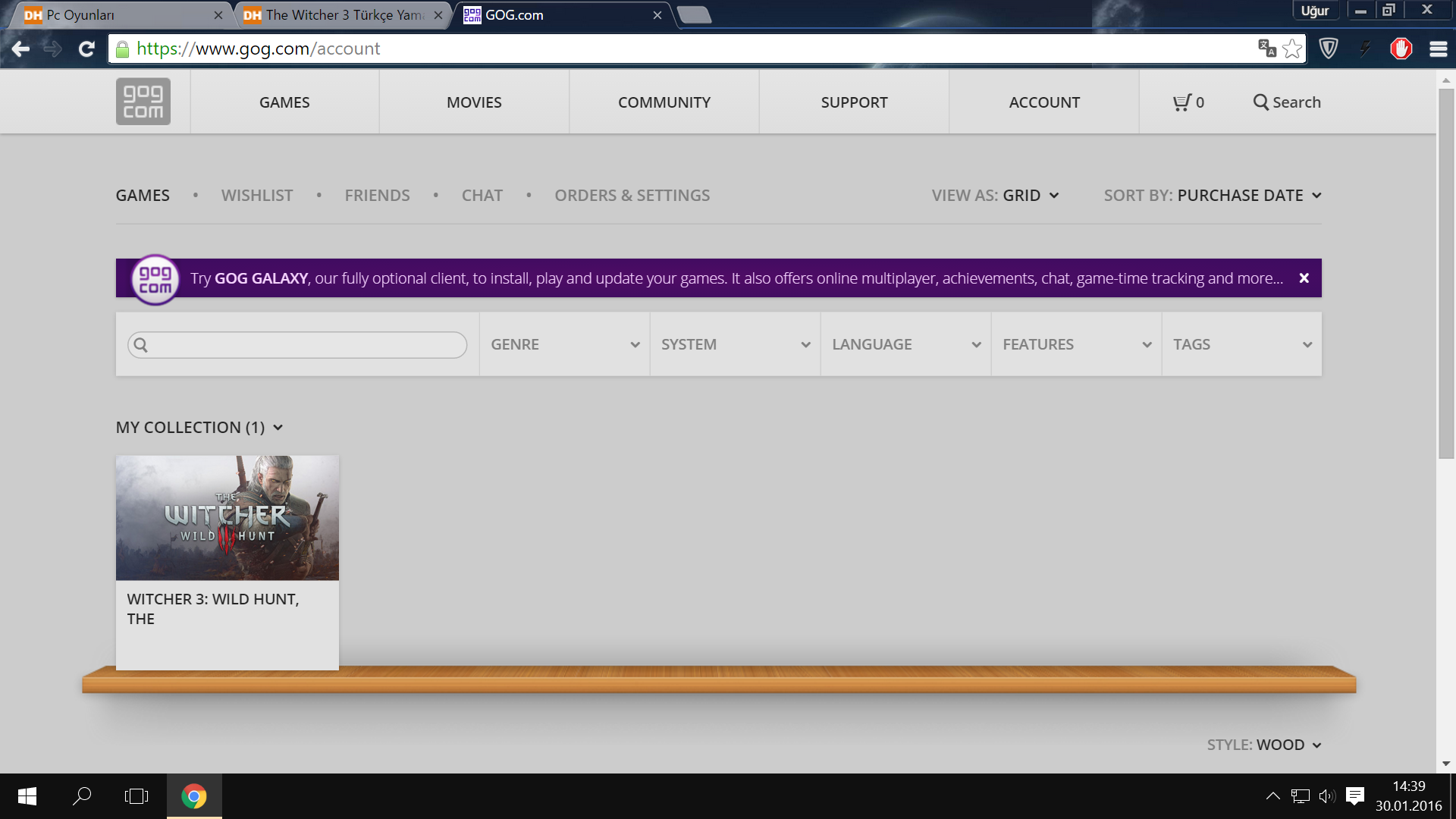This screenshot has width=1456, height=819.
Task: Click the Uğur profile button
Action: coord(1315,11)
